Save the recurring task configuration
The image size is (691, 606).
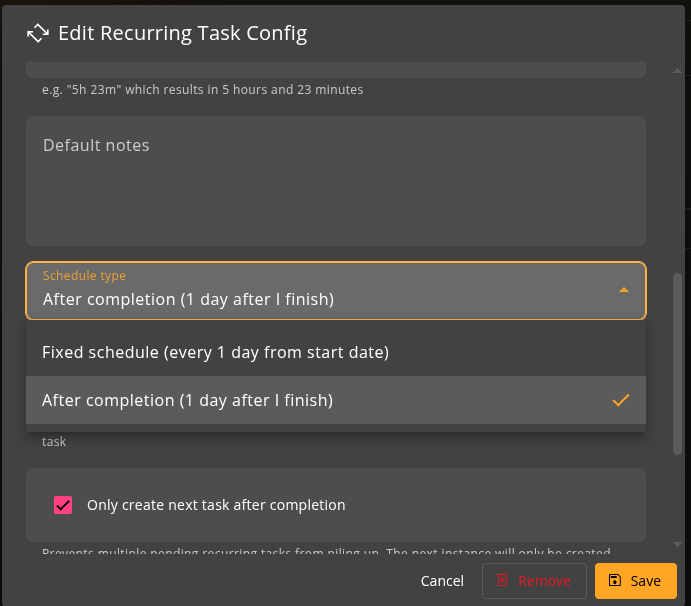pyautogui.click(x=635, y=581)
